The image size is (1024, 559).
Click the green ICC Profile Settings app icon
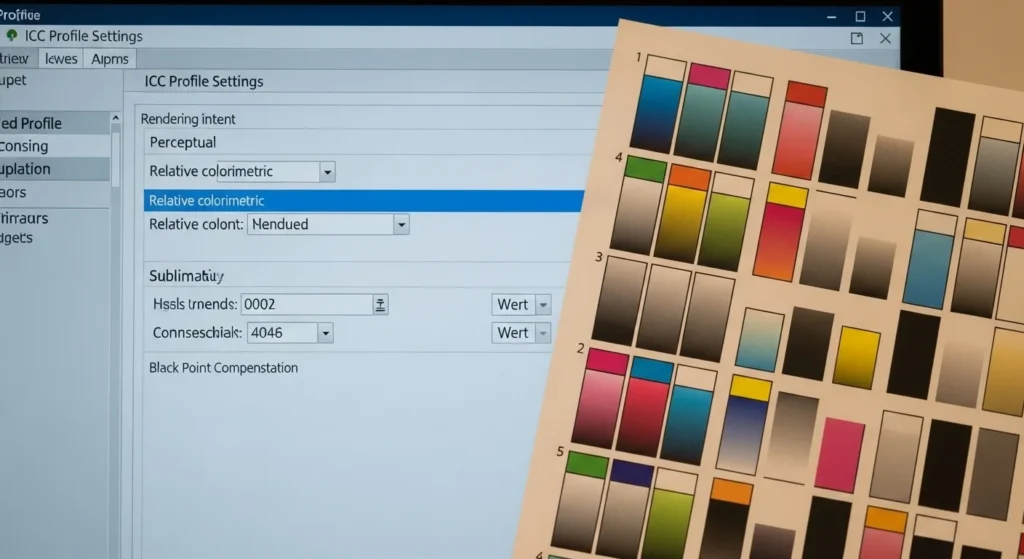click(12, 36)
